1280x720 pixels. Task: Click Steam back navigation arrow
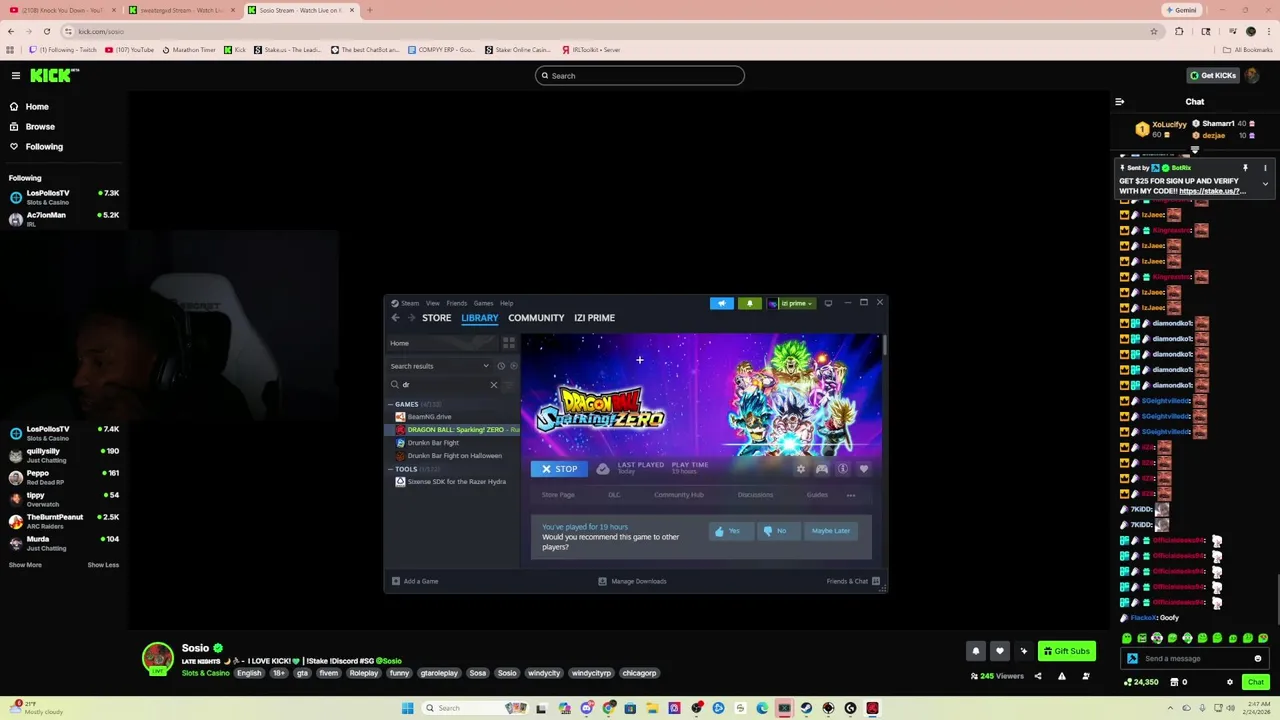(395, 318)
